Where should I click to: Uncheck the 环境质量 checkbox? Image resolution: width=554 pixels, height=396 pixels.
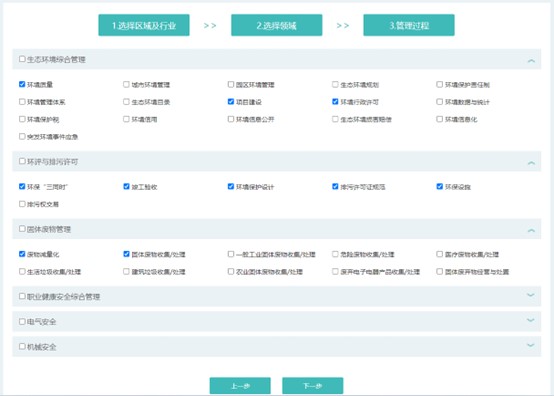(22, 84)
